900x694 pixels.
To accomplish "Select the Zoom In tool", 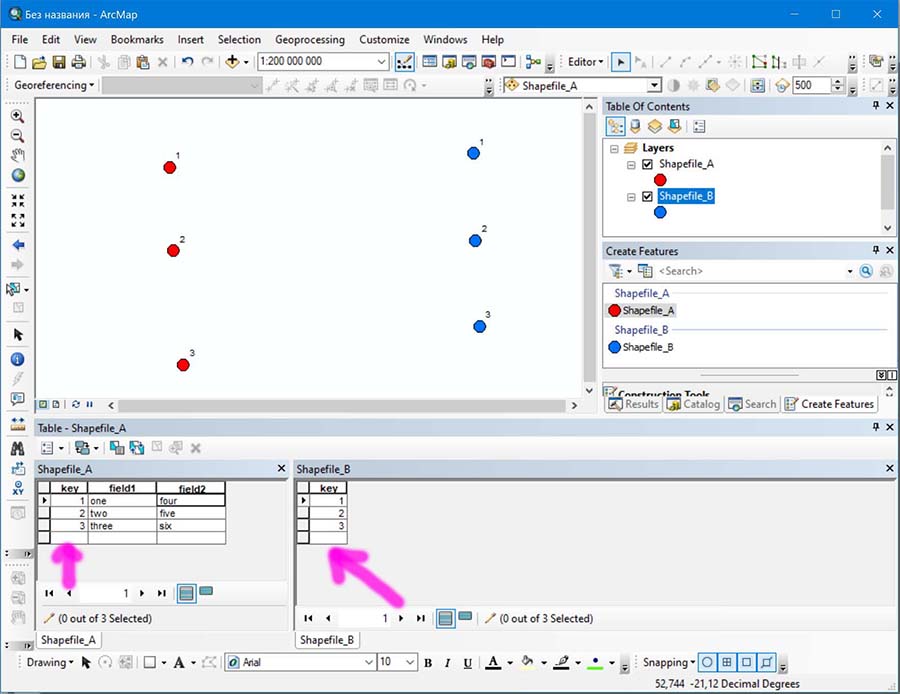I will tap(18, 117).
